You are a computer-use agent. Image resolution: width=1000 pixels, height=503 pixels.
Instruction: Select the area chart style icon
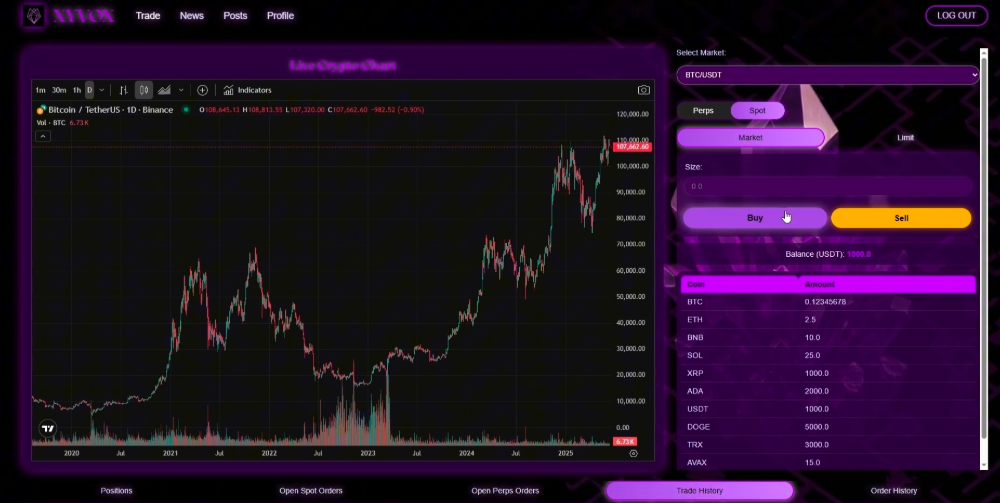point(164,90)
